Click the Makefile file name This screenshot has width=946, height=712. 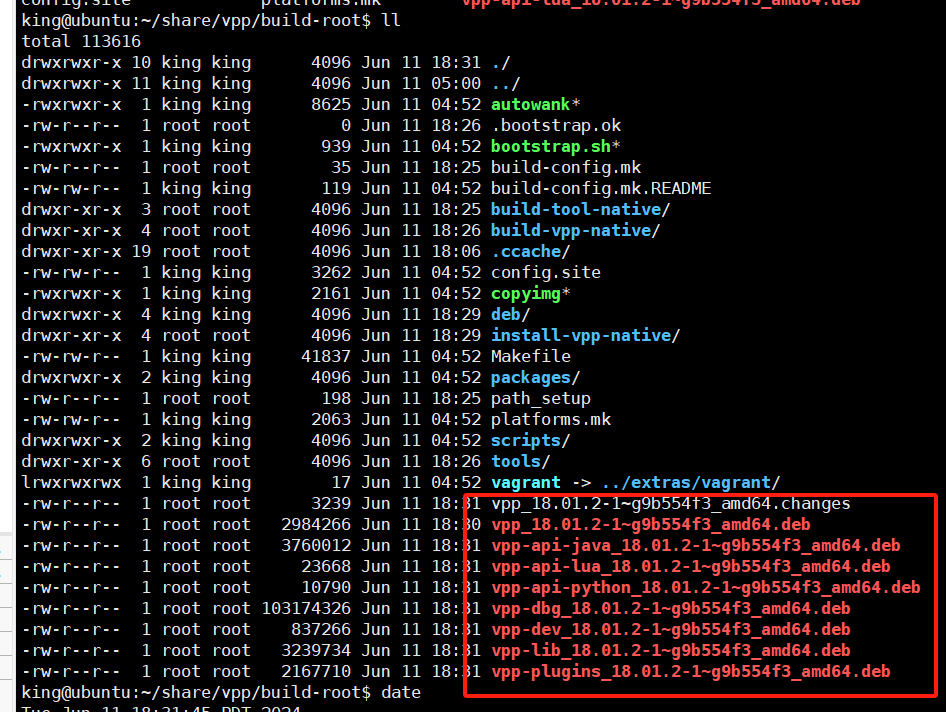531,357
